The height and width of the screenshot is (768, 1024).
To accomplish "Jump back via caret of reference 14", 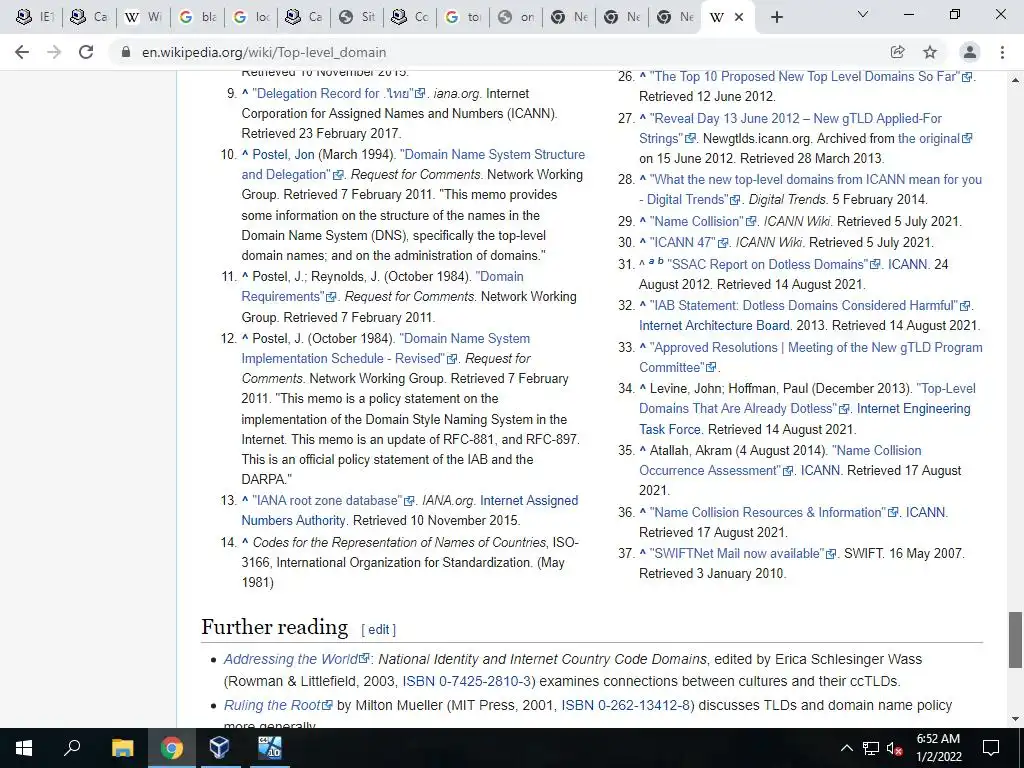I will coord(245,541).
